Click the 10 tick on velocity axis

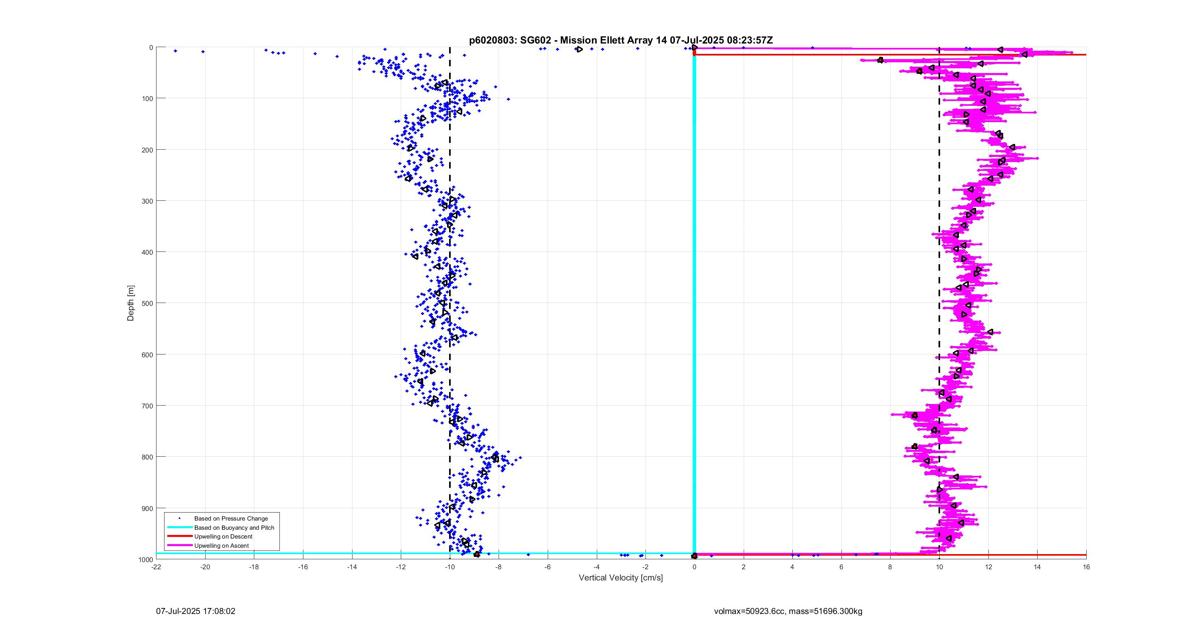click(940, 567)
